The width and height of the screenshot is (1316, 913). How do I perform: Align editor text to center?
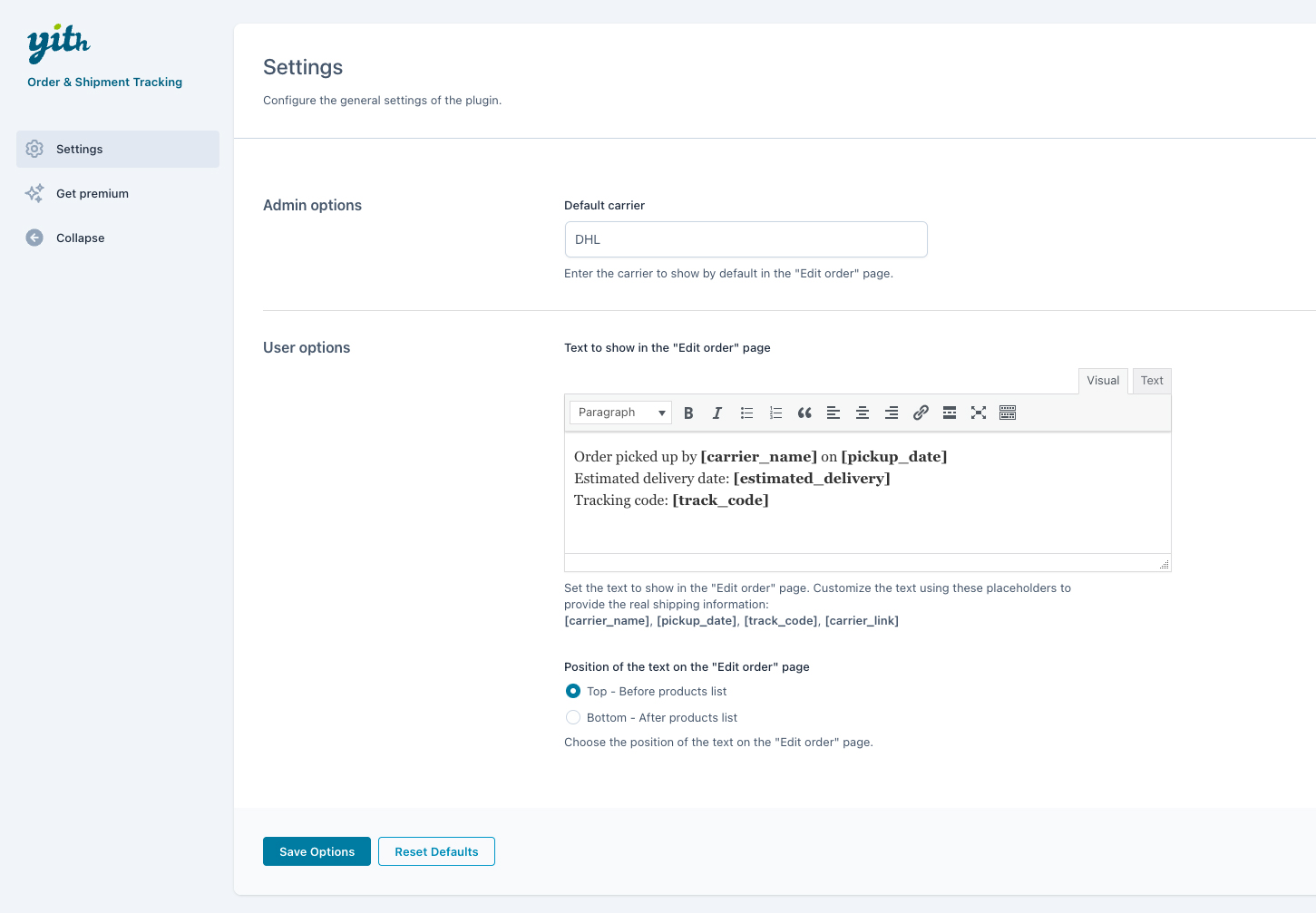[x=863, y=413]
